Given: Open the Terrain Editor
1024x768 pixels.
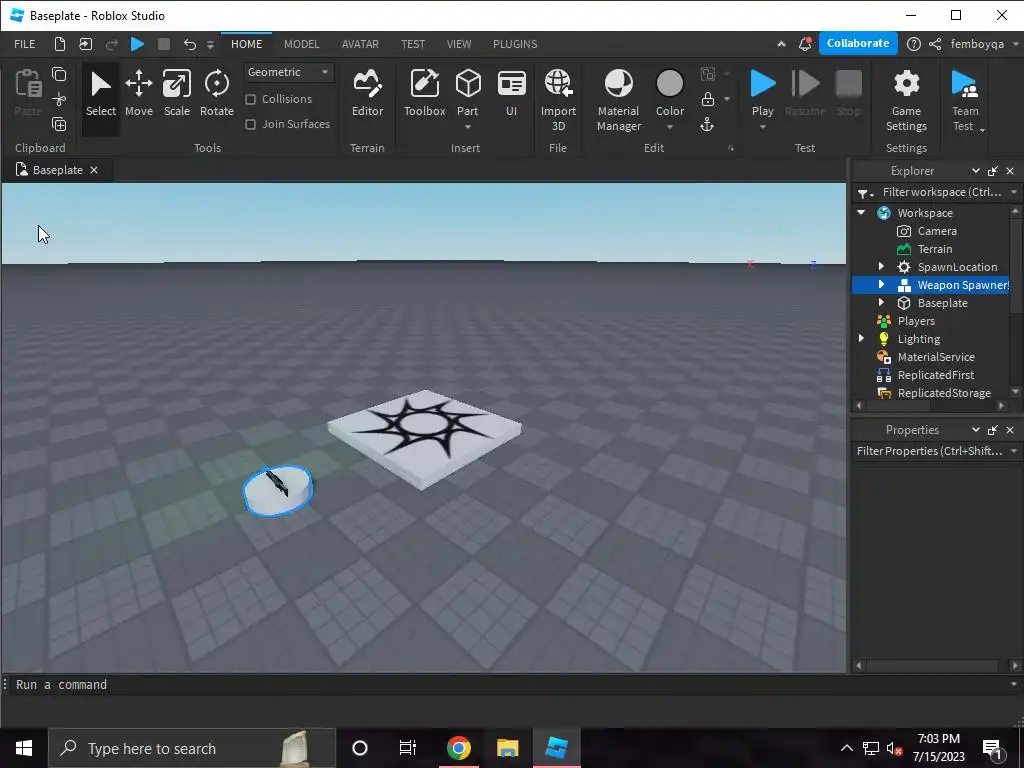Looking at the screenshot, I should (367, 94).
